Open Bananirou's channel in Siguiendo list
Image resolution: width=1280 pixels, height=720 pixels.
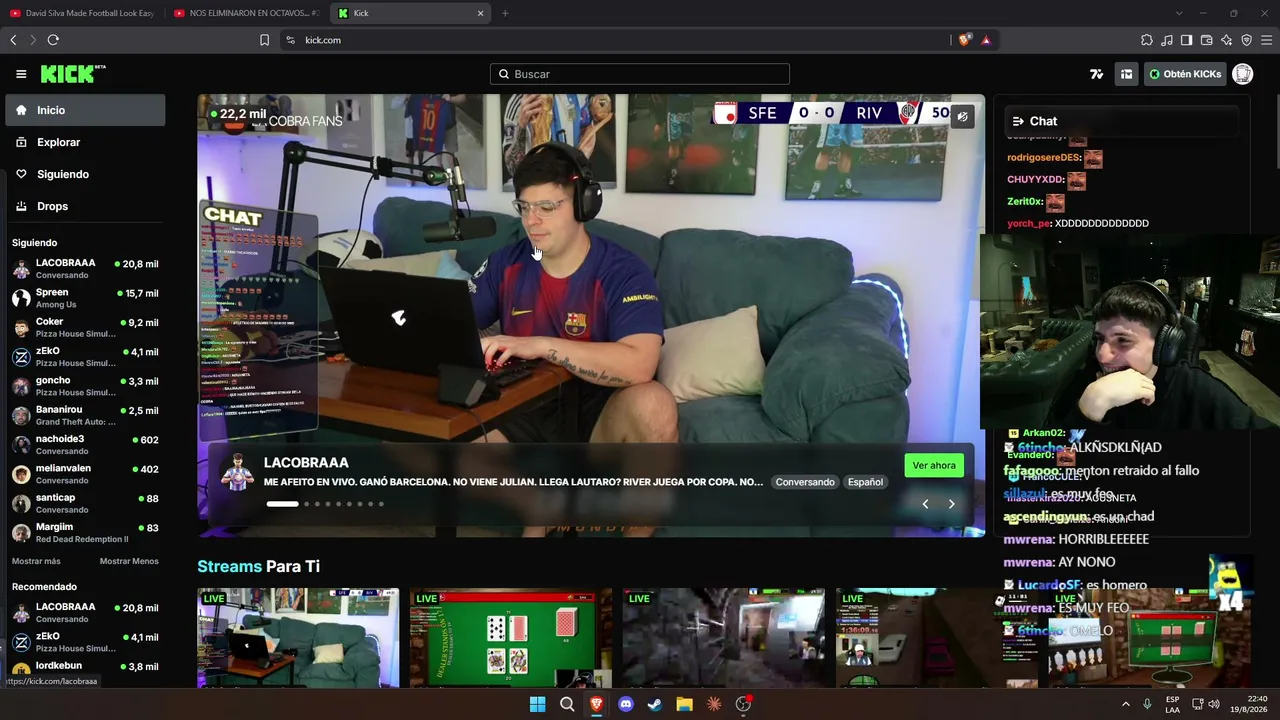pyautogui.click(x=85, y=415)
